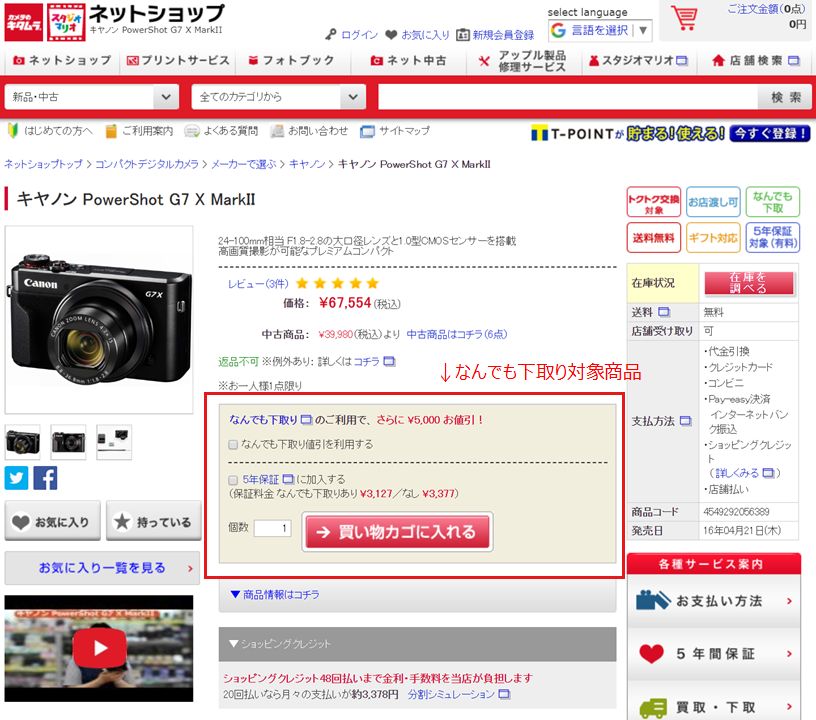Click the なんでも下取 badge
816x720 pixels.
(x=773, y=202)
